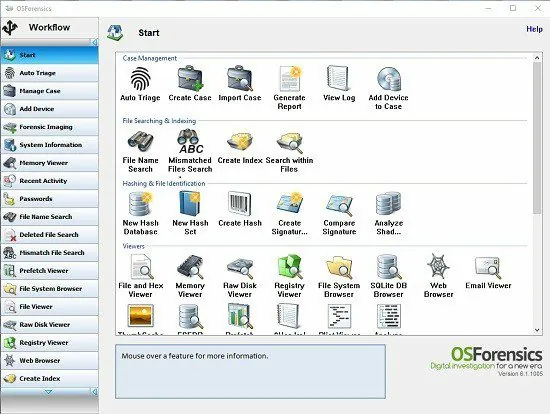Image resolution: width=550 pixels, height=414 pixels.
Task: Open Mismatched Files Search ABC icon
Action: 190,142
